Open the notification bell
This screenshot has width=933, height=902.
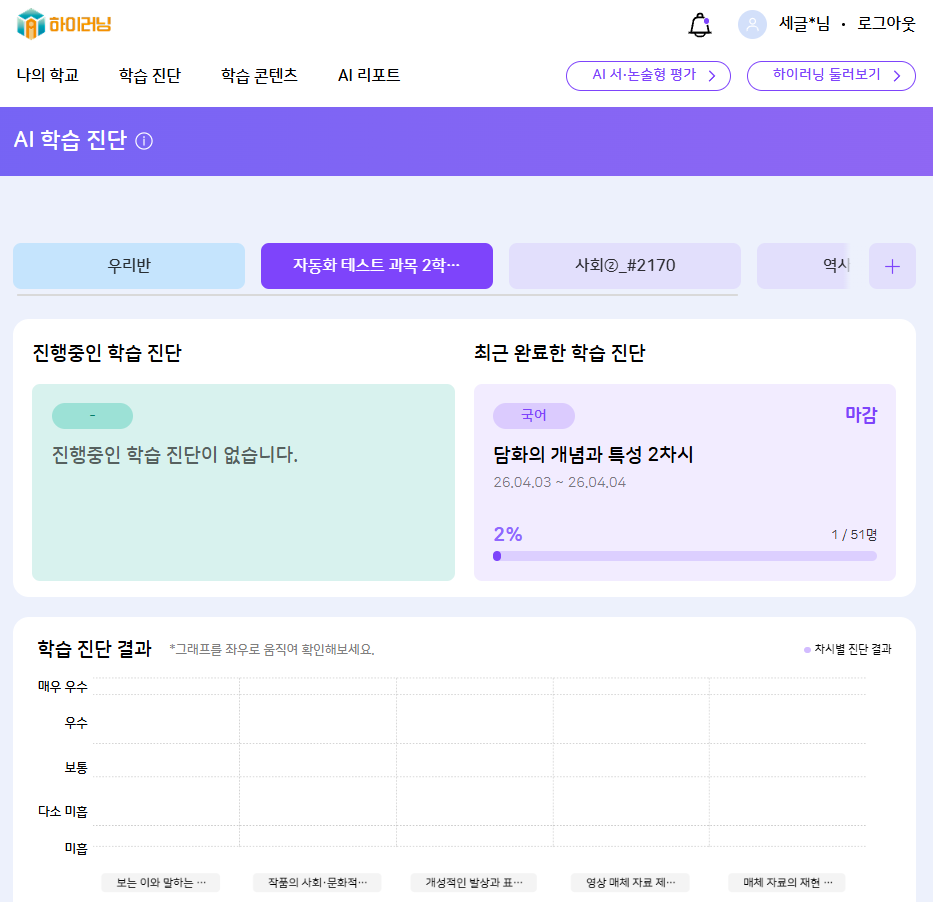[700, 25]
